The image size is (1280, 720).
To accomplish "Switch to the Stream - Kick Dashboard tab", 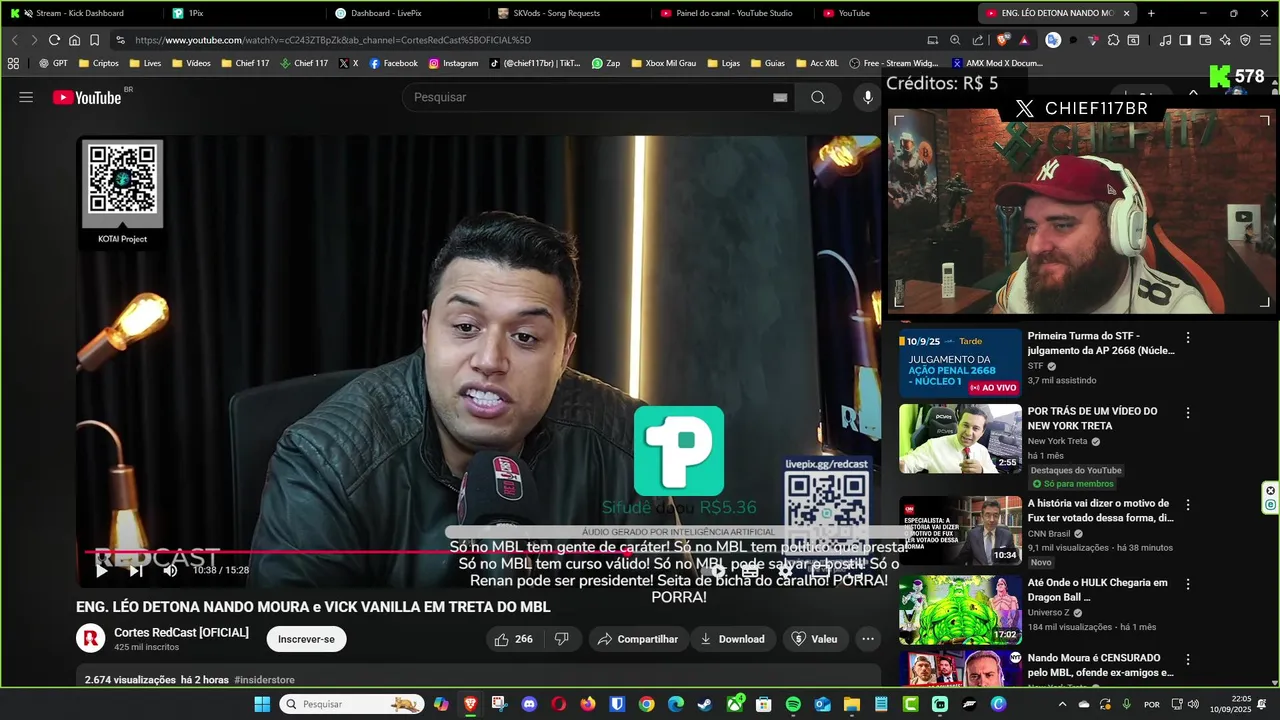I will tap(79, 13).
